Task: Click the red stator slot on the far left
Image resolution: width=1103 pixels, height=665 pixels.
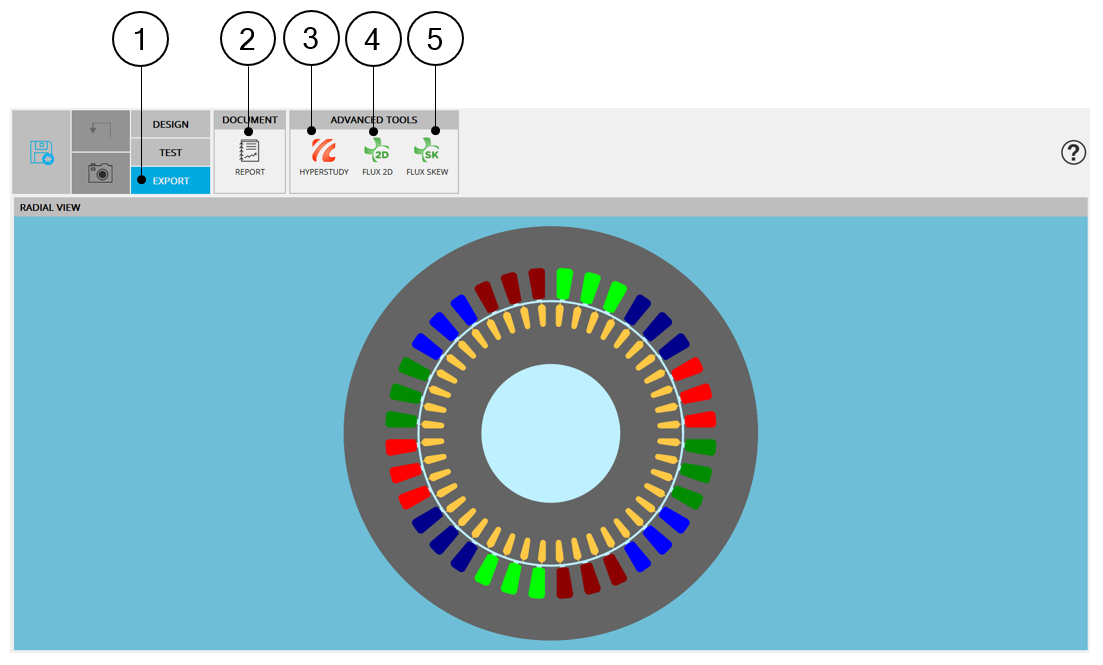Action: [x=401, y=446]
